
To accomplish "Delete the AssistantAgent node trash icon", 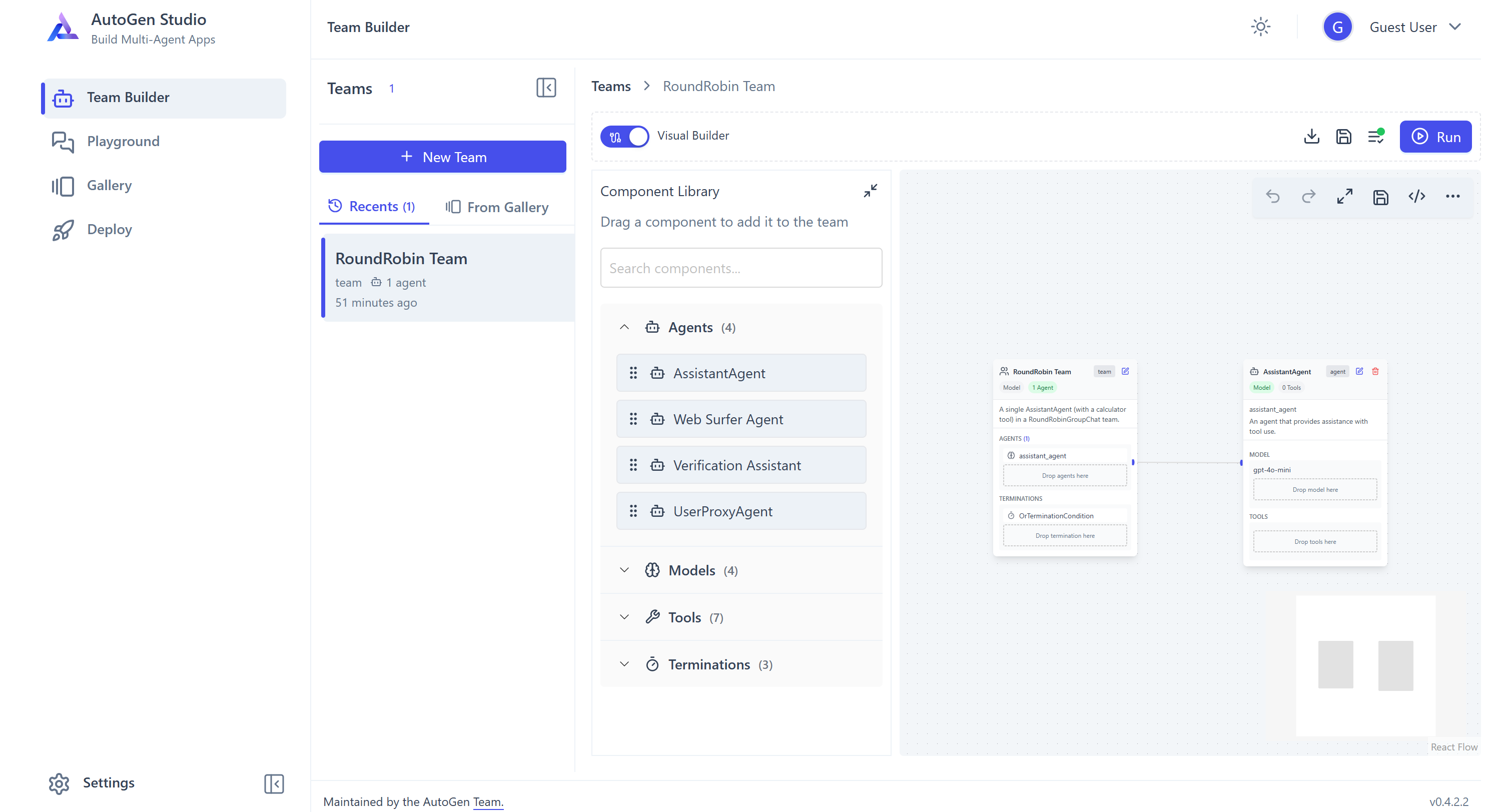I will click(x=1375, y=371).
